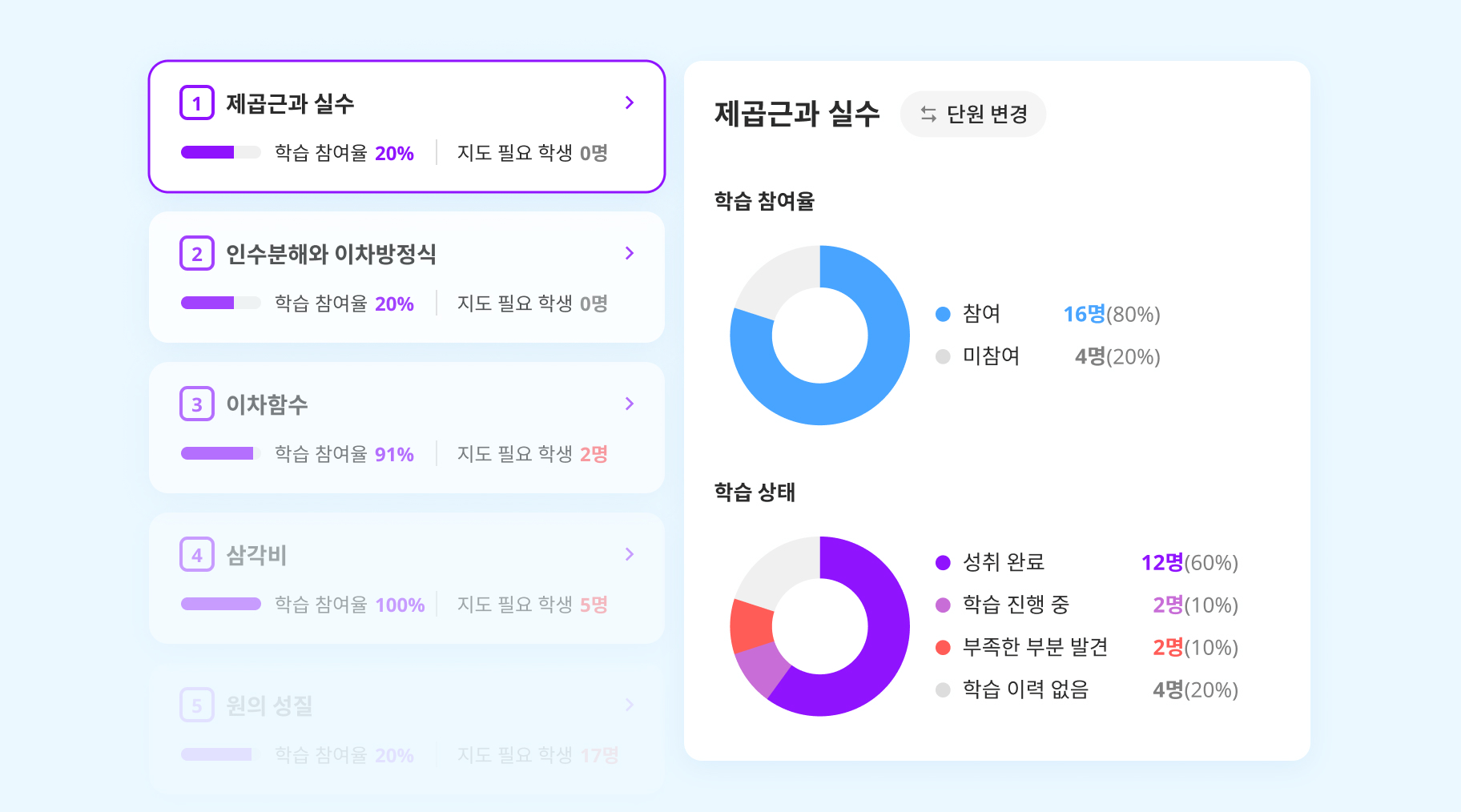Click the 지도 필요 학생 2명 link

[533, 454]
